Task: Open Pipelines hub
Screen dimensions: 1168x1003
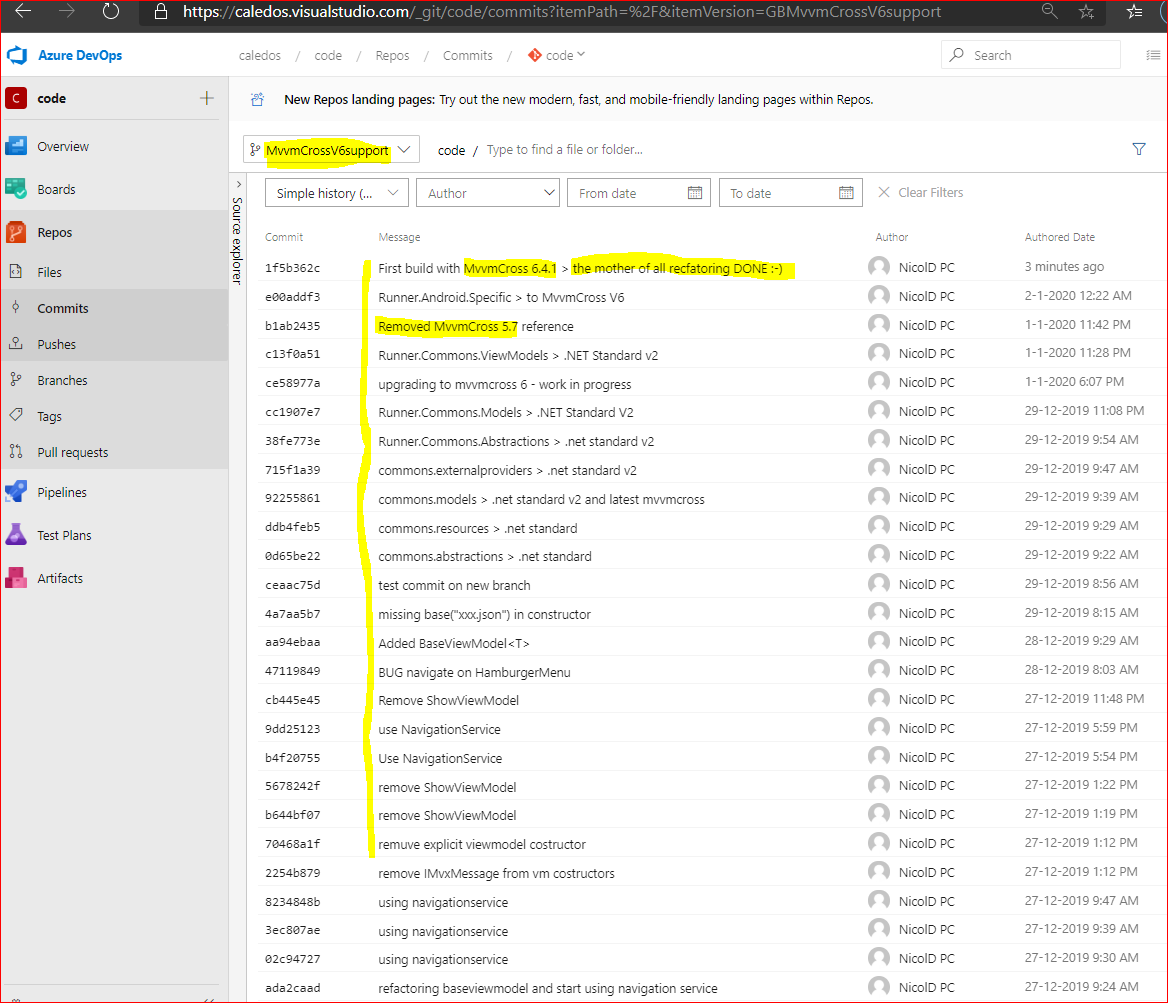Action: click(x=62, y=493)
